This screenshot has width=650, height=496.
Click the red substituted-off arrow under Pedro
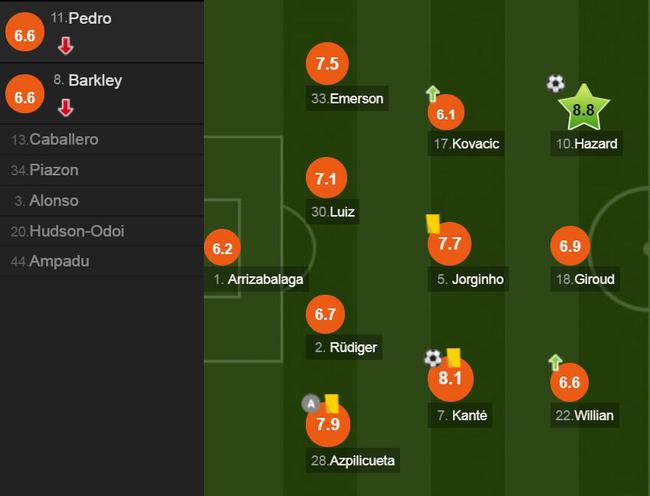pos(65,46)
